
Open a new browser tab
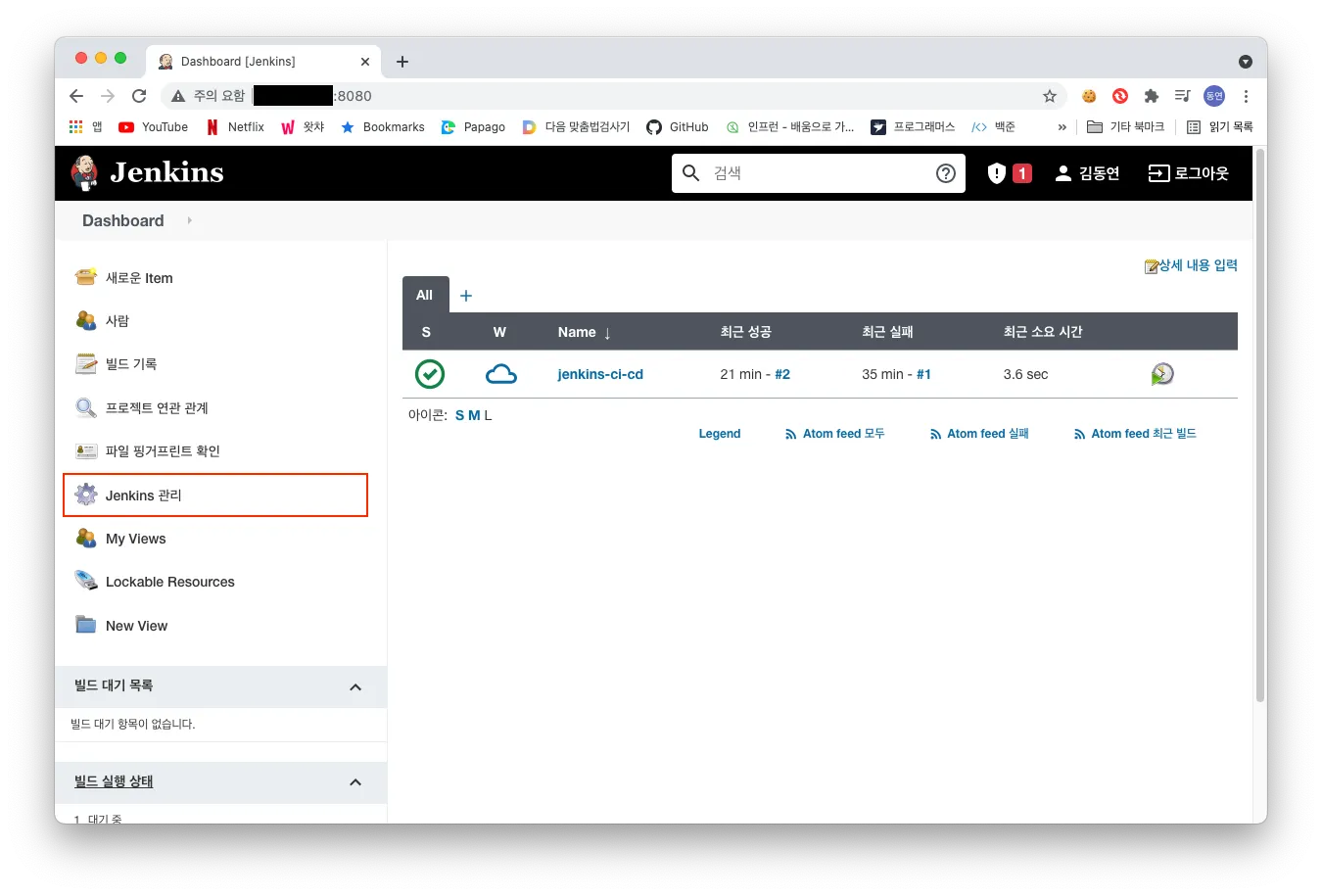(x=402, y=62)
